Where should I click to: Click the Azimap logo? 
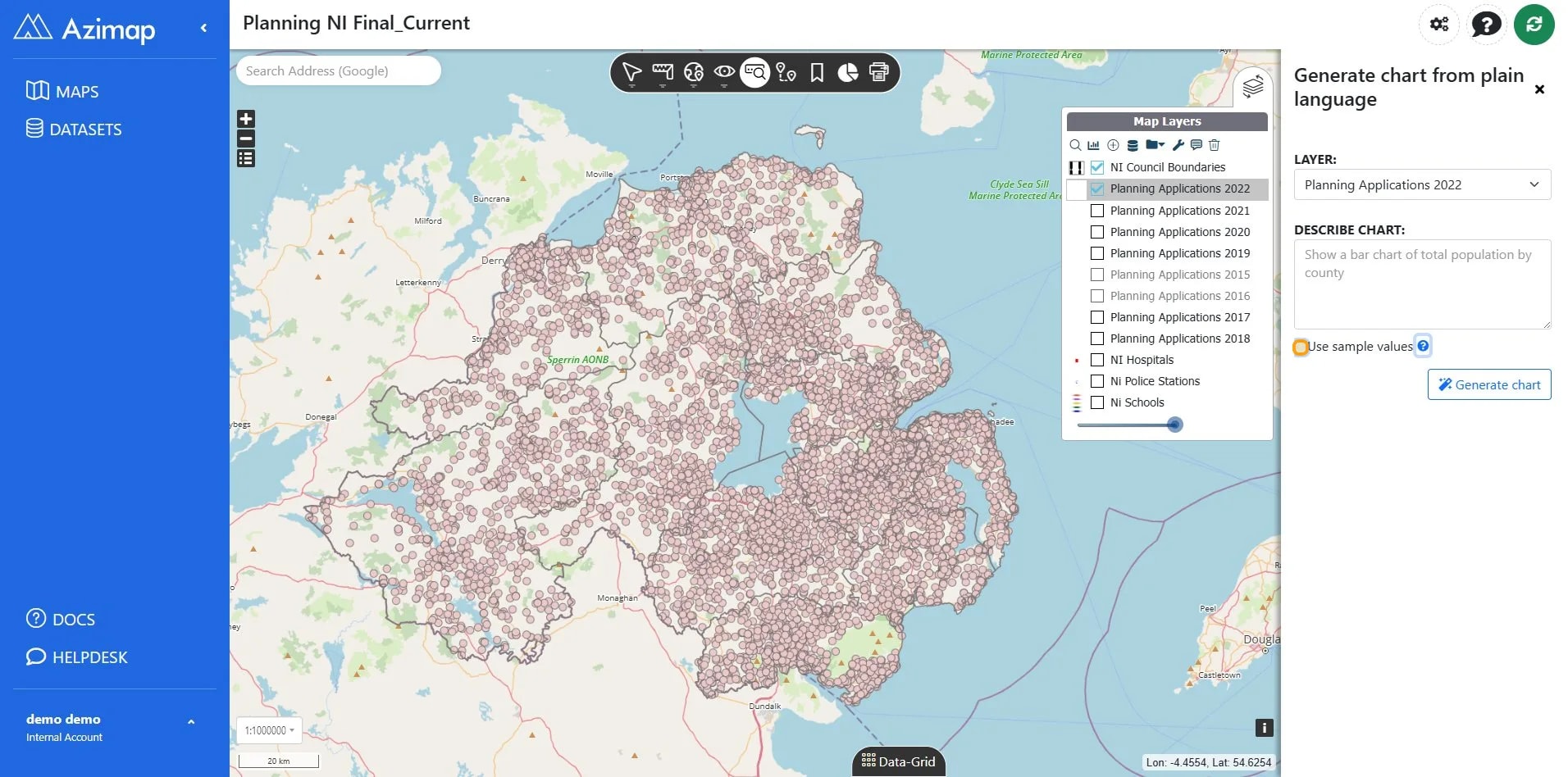[x=84, y=28]
